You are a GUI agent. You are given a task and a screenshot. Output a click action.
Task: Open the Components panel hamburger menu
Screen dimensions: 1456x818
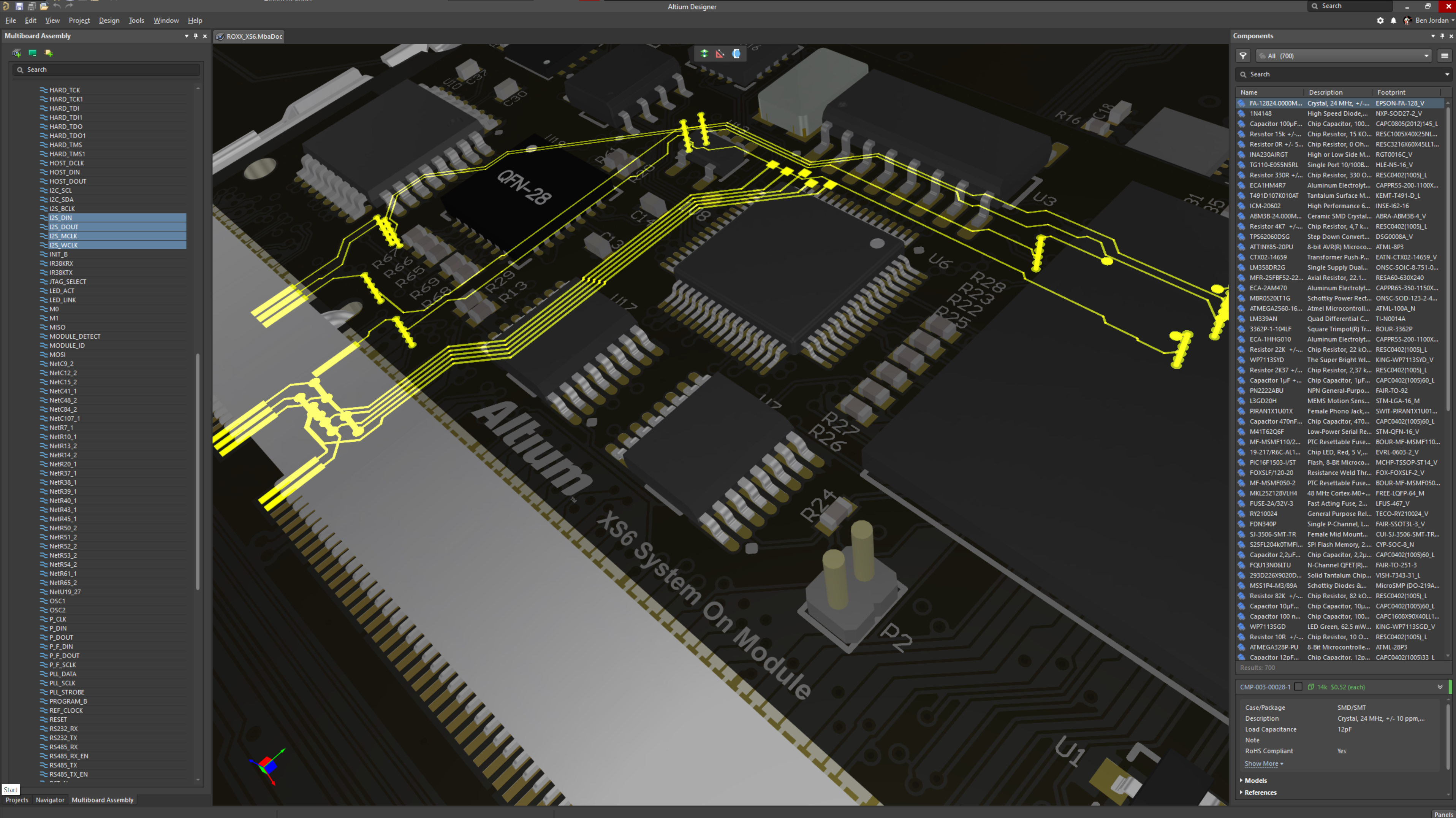click(1444, 56)
